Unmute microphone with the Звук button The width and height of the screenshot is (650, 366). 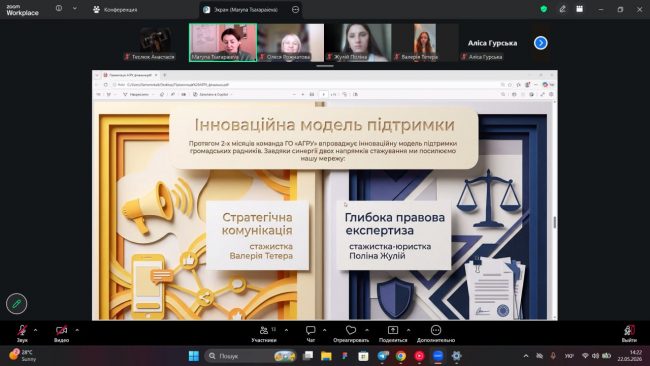pos(22,333)
